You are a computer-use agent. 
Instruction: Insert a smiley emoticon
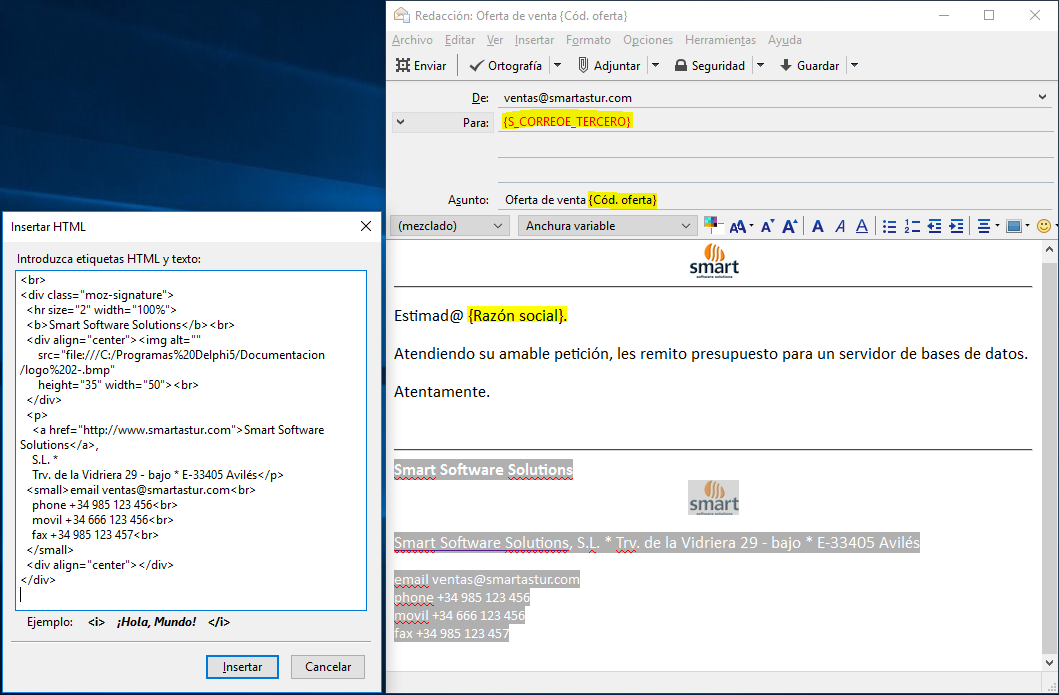tap(1043, 226)
